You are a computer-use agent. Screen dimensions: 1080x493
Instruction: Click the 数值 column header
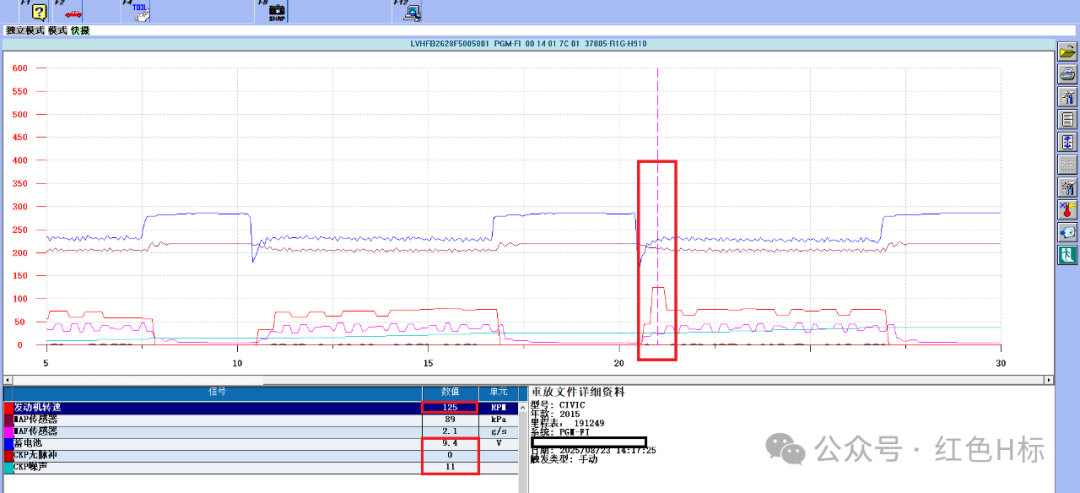(450, 392)
